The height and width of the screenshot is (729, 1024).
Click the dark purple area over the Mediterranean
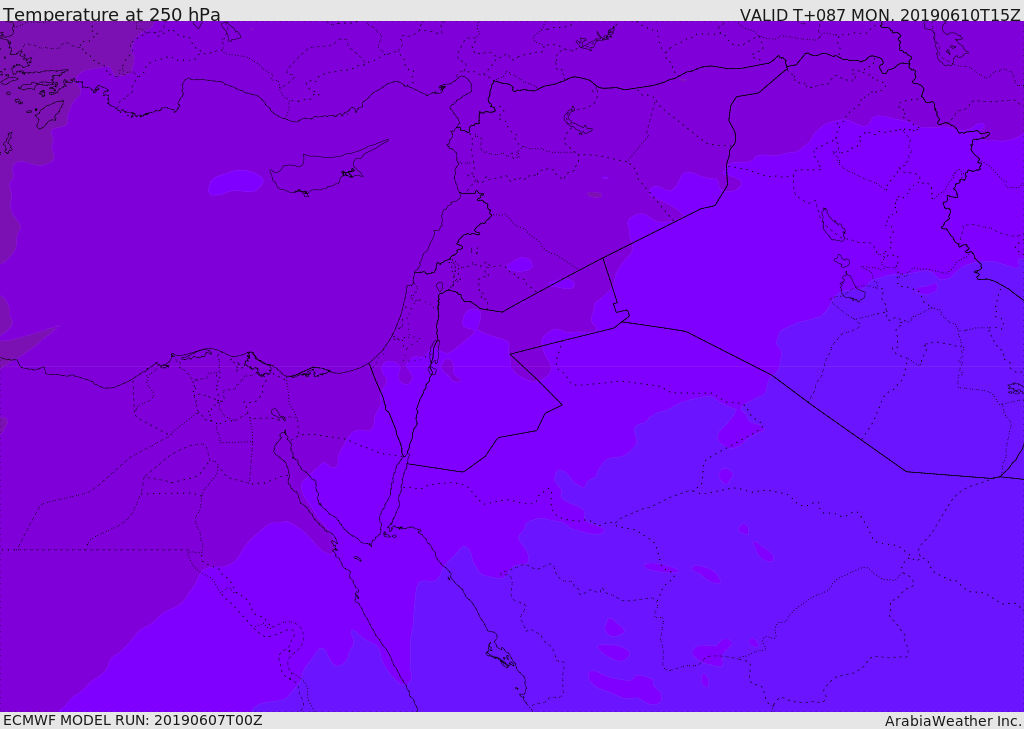(196, 261)
